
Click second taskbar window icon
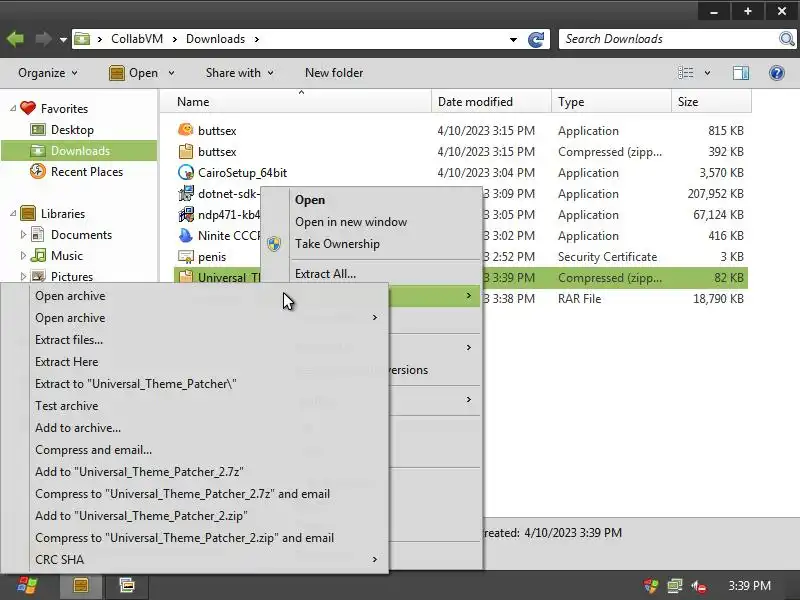[127, 585]
